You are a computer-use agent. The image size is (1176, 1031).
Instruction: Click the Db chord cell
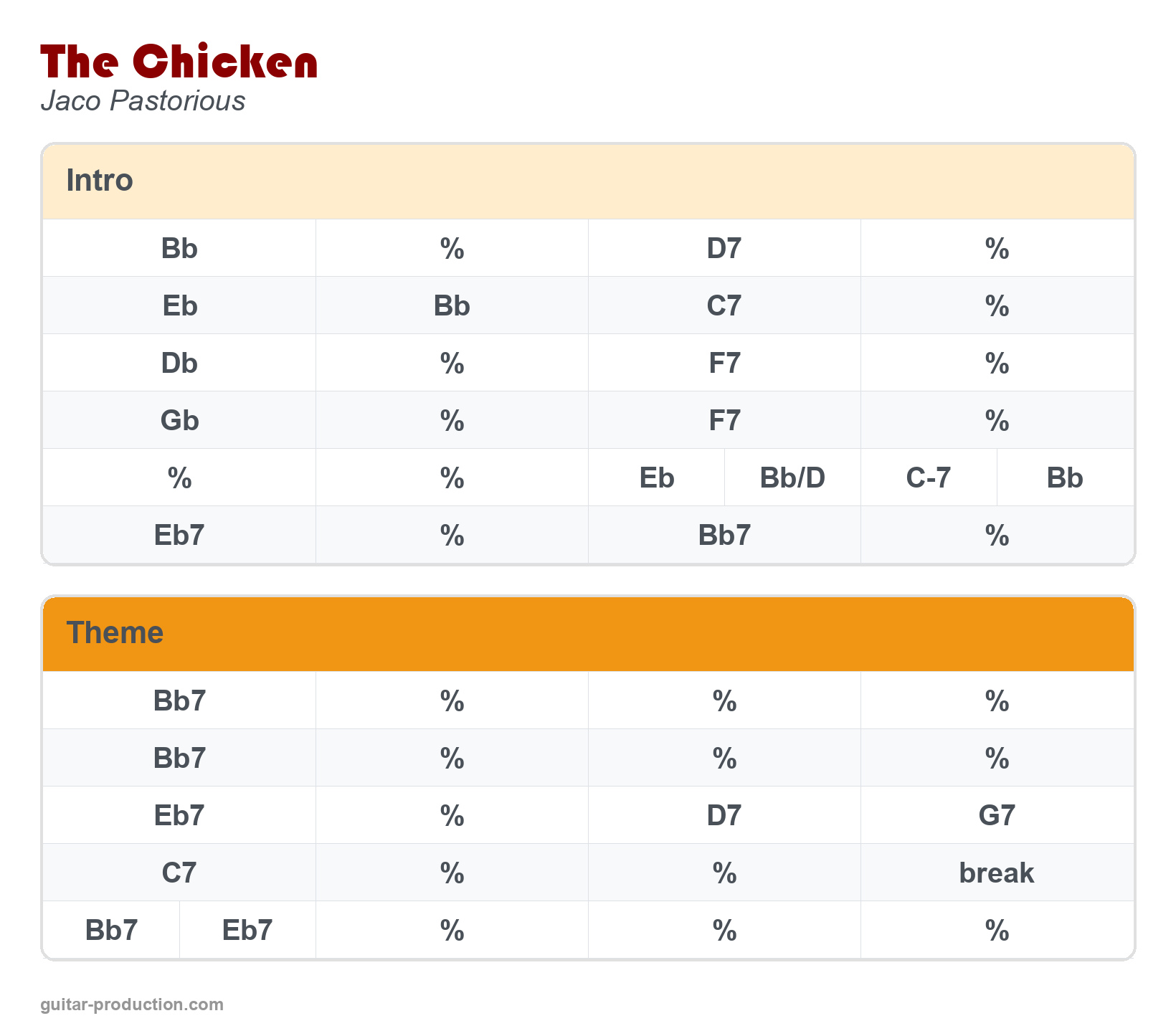tap(179, 364)
